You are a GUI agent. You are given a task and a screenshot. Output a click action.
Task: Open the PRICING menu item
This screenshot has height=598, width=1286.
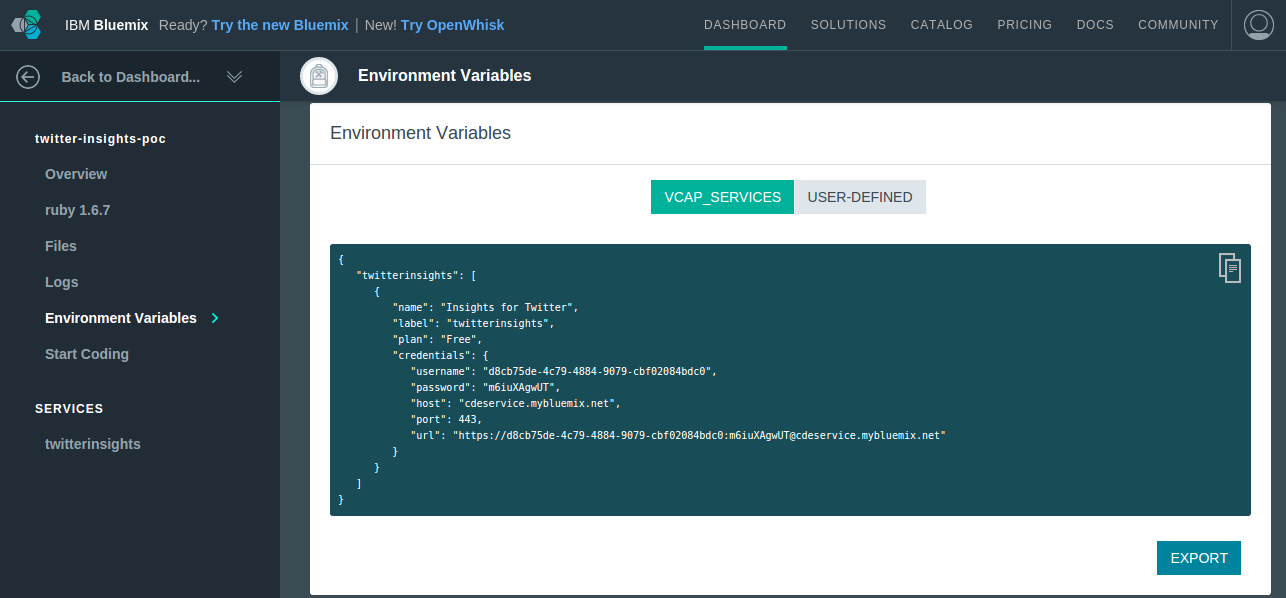[x=1024, y=25]
